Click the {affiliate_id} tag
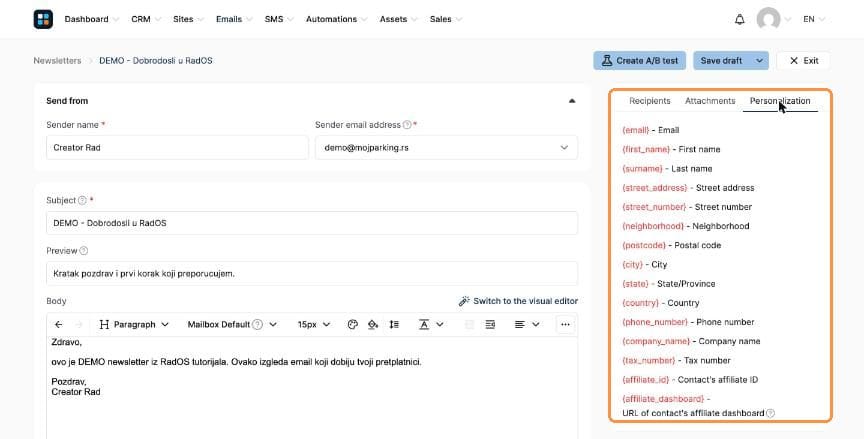 coord(645,380)
